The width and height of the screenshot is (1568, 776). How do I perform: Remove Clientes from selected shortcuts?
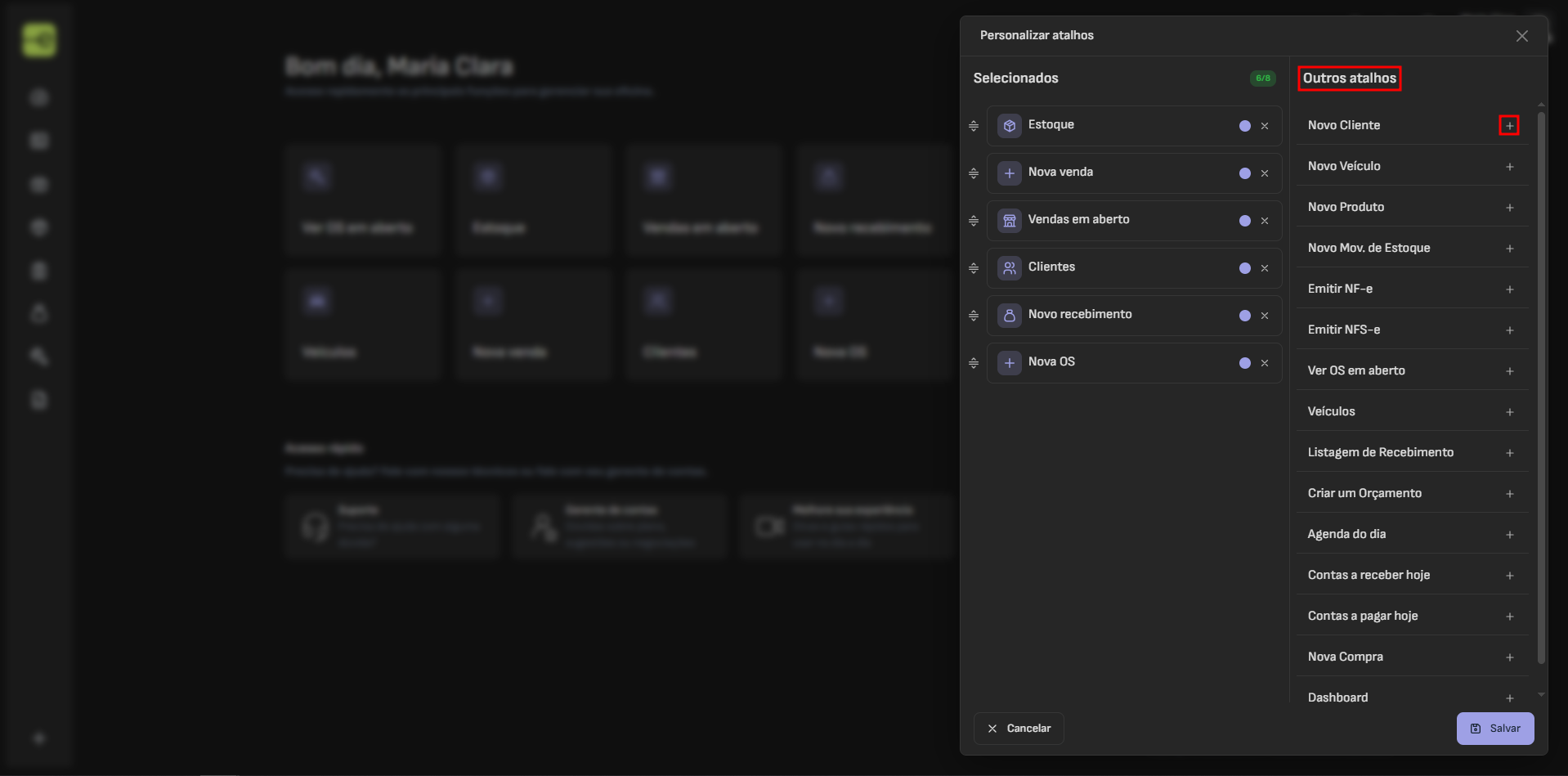pos(1265,268)
